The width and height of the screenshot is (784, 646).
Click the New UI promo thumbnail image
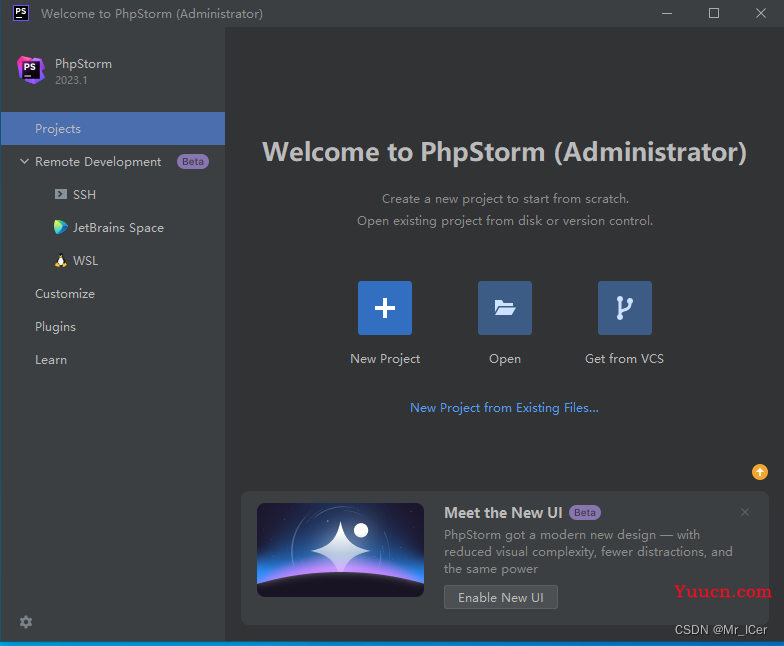(340, 550)
